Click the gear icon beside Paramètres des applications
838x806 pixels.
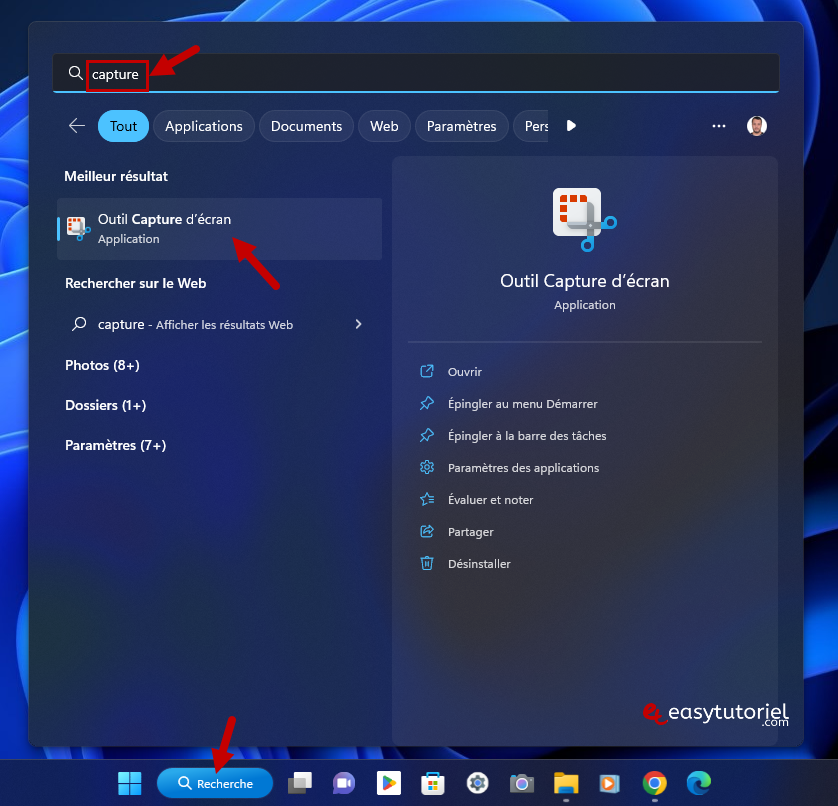[426, 467]
